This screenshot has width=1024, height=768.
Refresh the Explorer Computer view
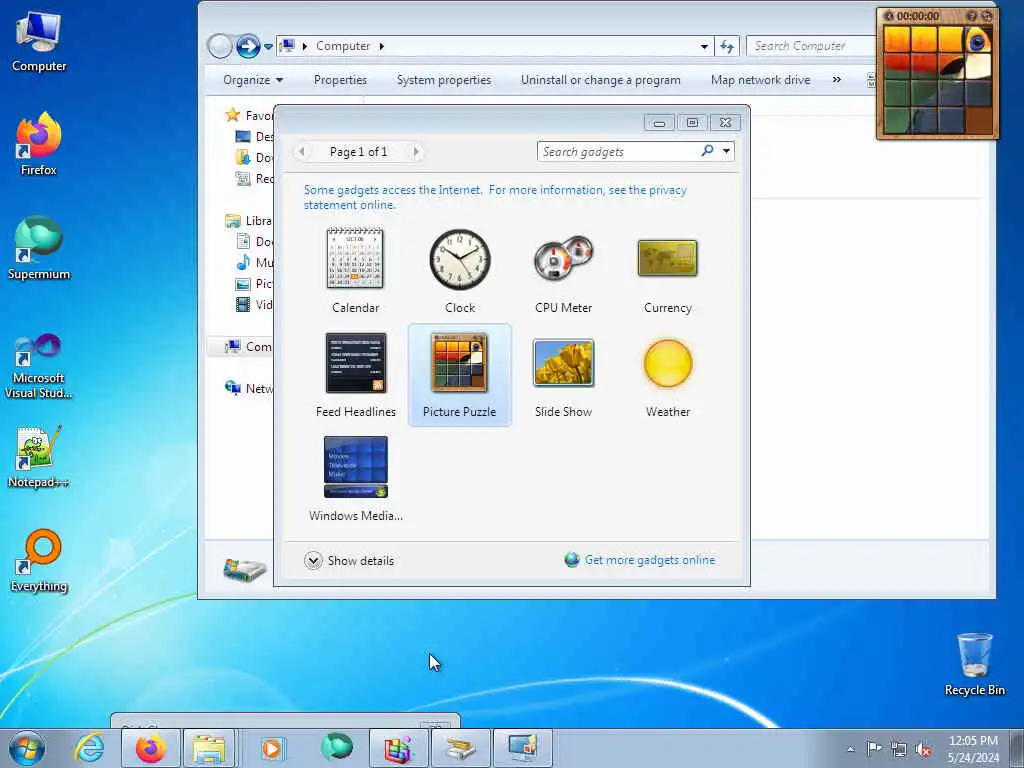(x=727, y=46)
